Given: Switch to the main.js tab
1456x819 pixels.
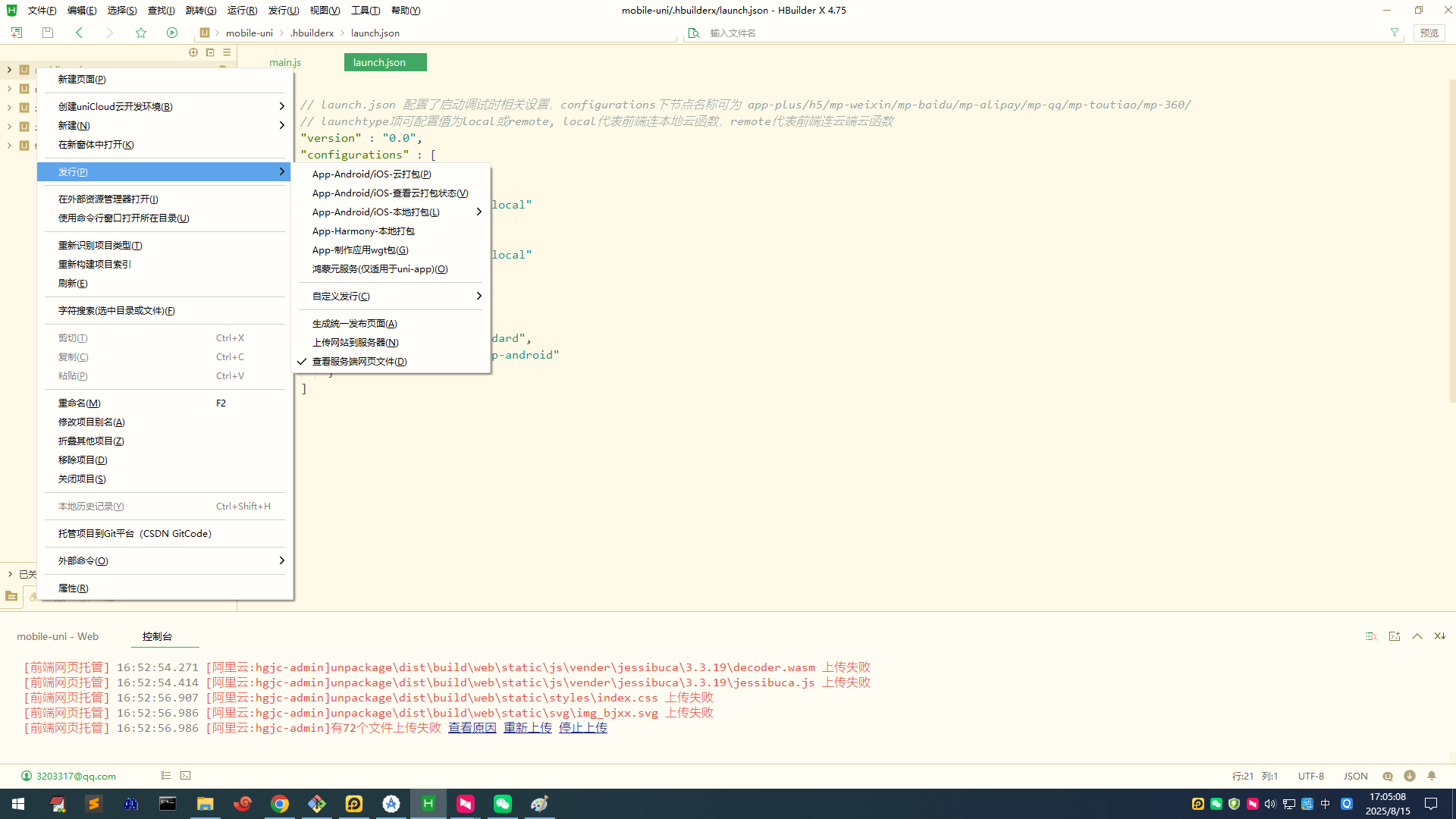Looking at the screenshot, I should coord(285,62).
